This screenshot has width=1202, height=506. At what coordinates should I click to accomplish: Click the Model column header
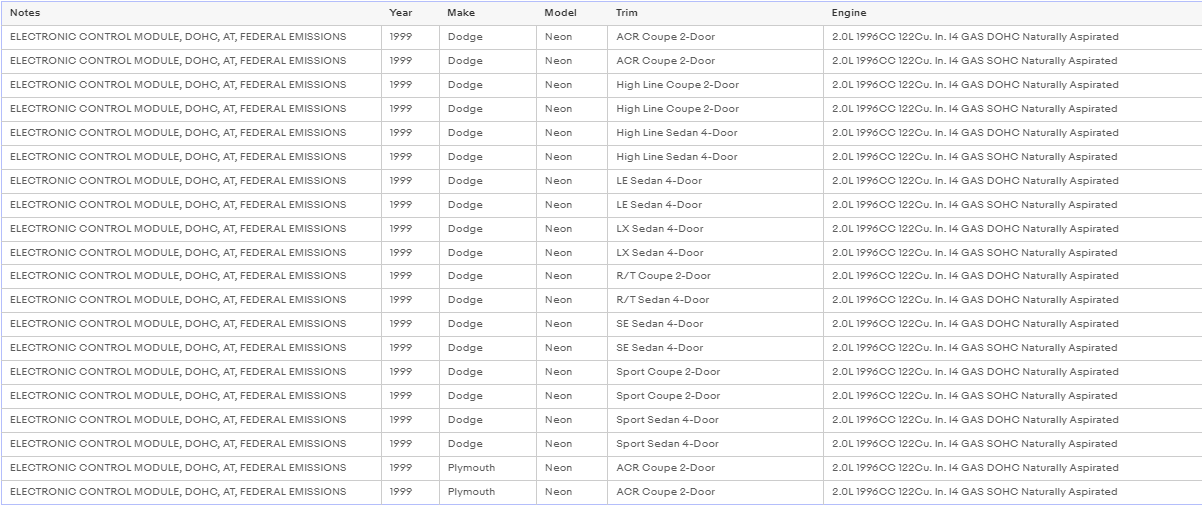pyautogui.click(x=572, y=13)
